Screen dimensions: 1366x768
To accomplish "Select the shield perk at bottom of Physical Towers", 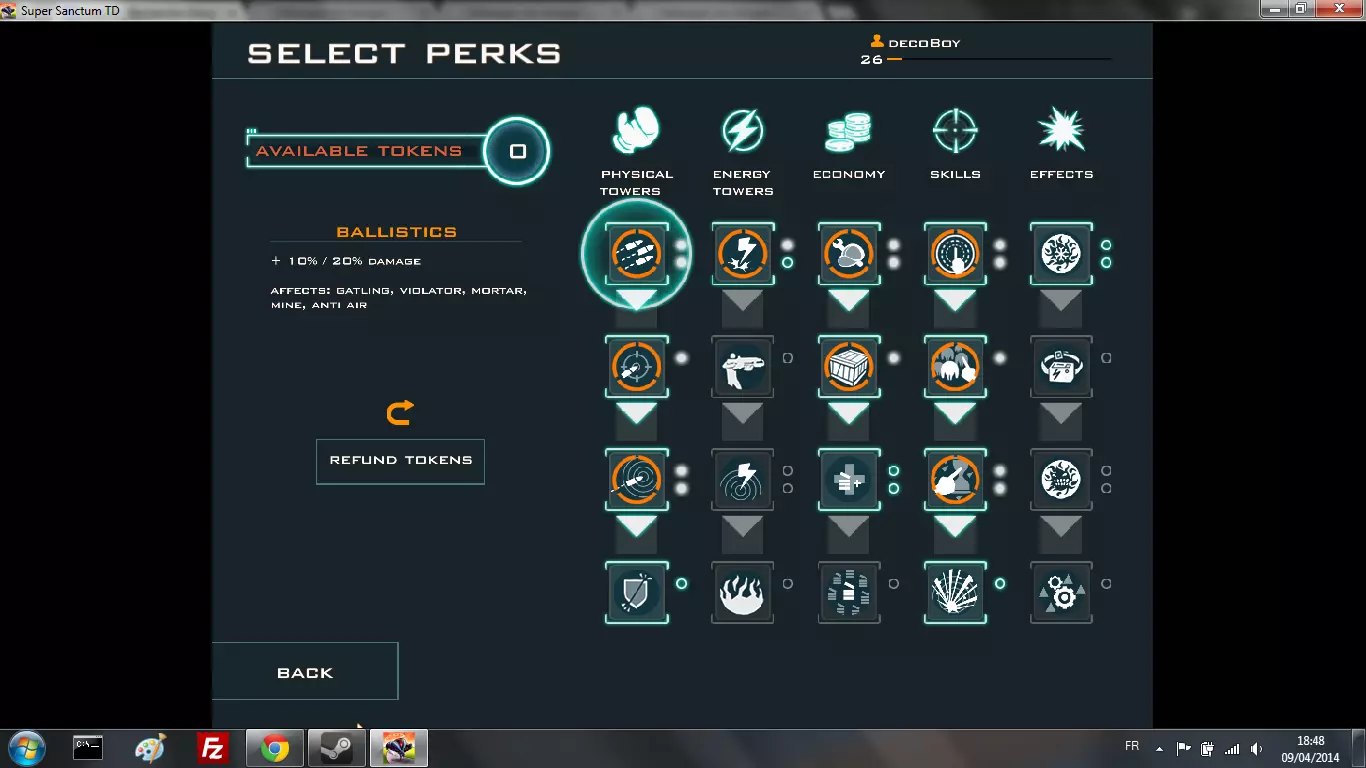I will (x=636, y=592).
